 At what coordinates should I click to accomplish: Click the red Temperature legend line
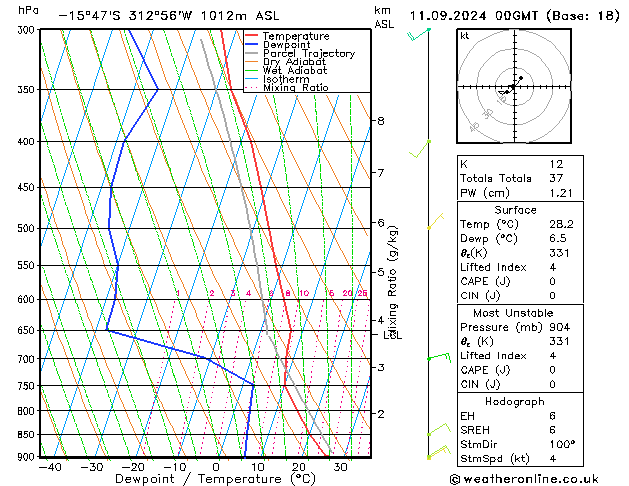(x=252, y=36)
